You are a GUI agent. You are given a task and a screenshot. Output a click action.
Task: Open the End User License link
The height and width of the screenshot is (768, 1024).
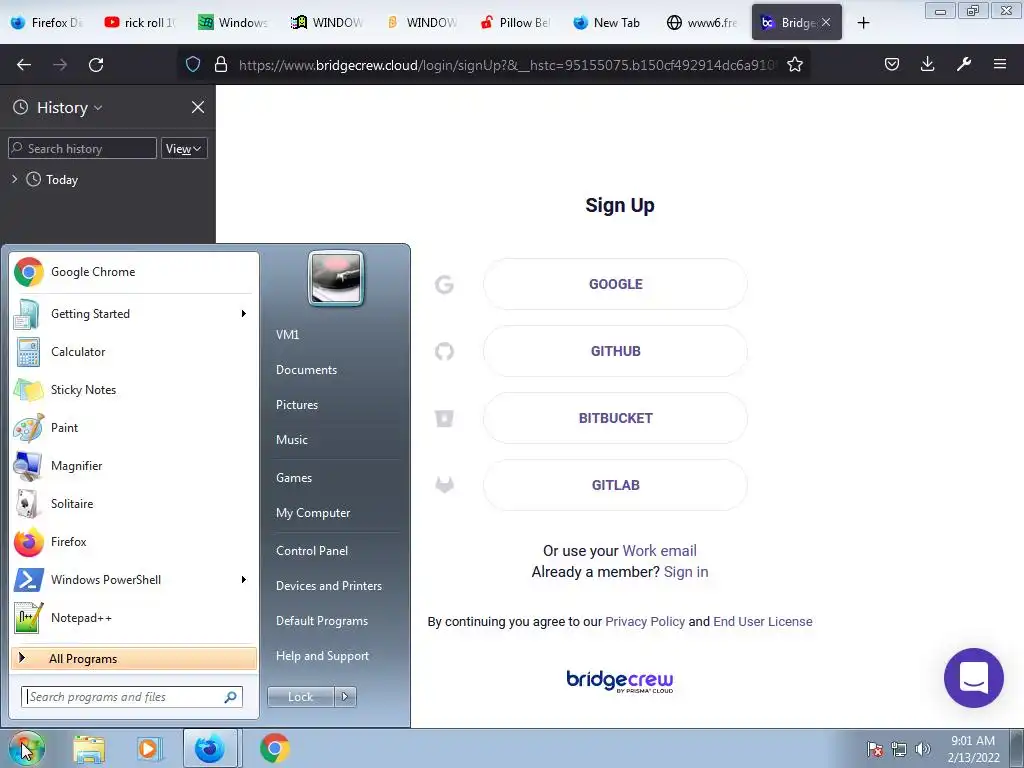tap(763, 622)
